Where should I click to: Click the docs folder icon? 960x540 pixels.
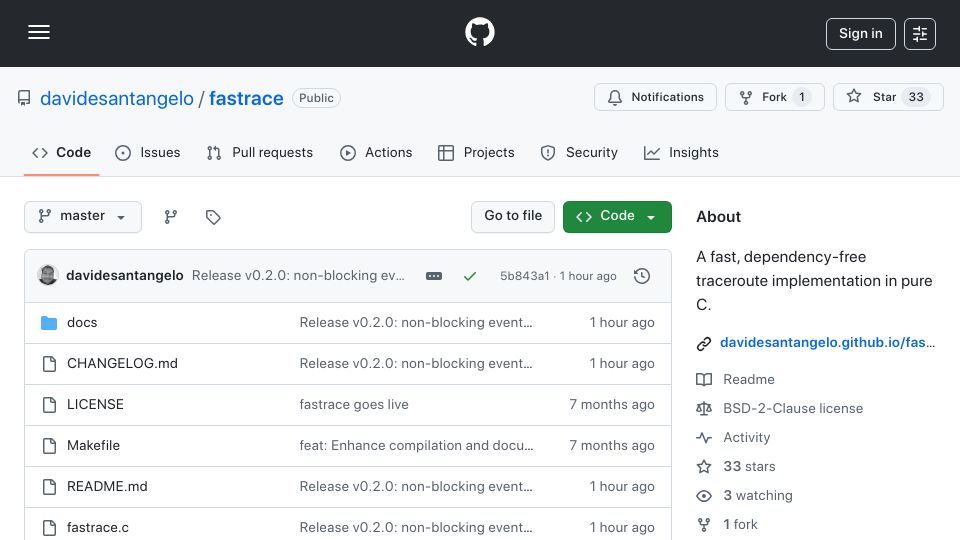pyautogui.click(x=49, y=323)
